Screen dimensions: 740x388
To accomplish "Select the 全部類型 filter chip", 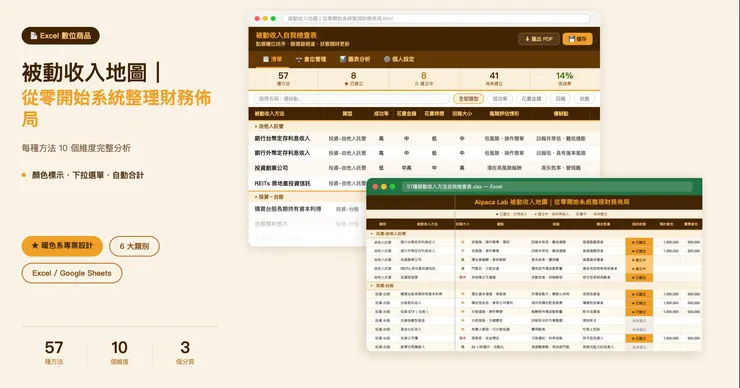I will [468, 99].
